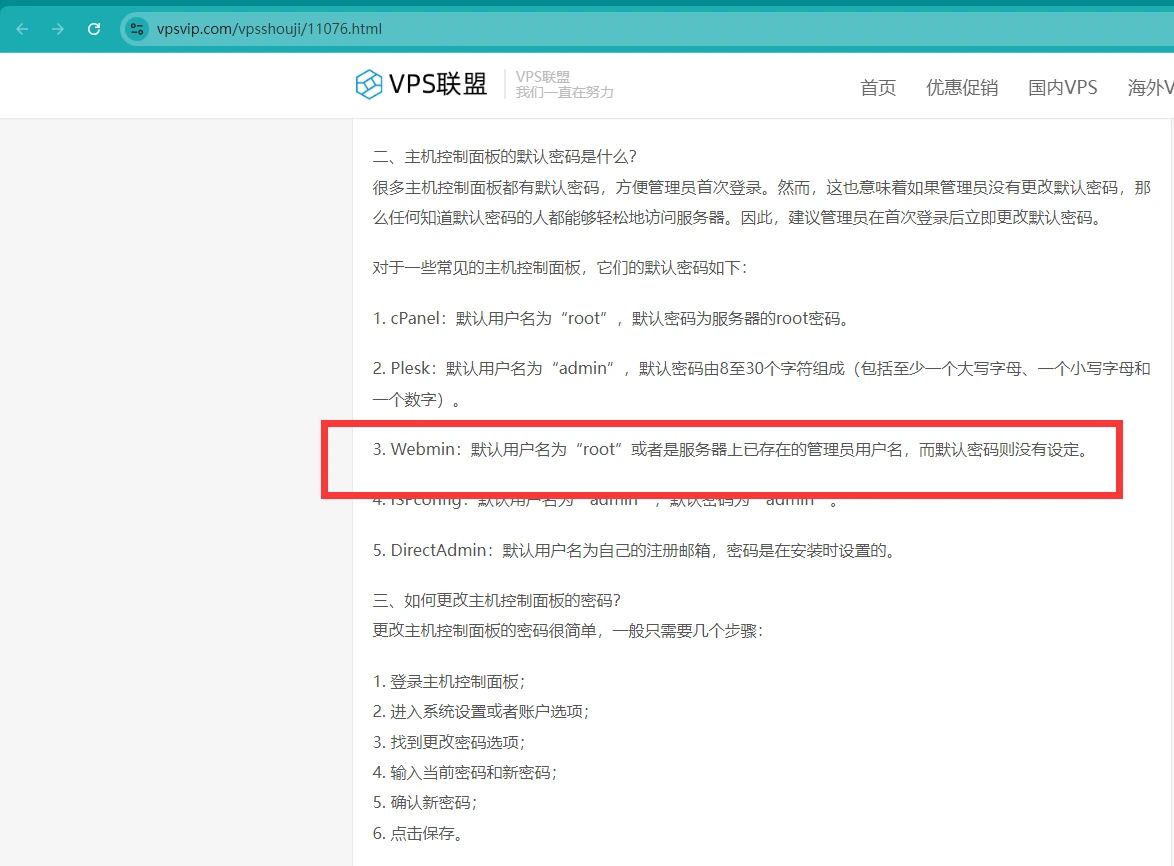1174x866 pixels.
Task: Click step 3. 找到更改密码选项
Action: [449, 742]
